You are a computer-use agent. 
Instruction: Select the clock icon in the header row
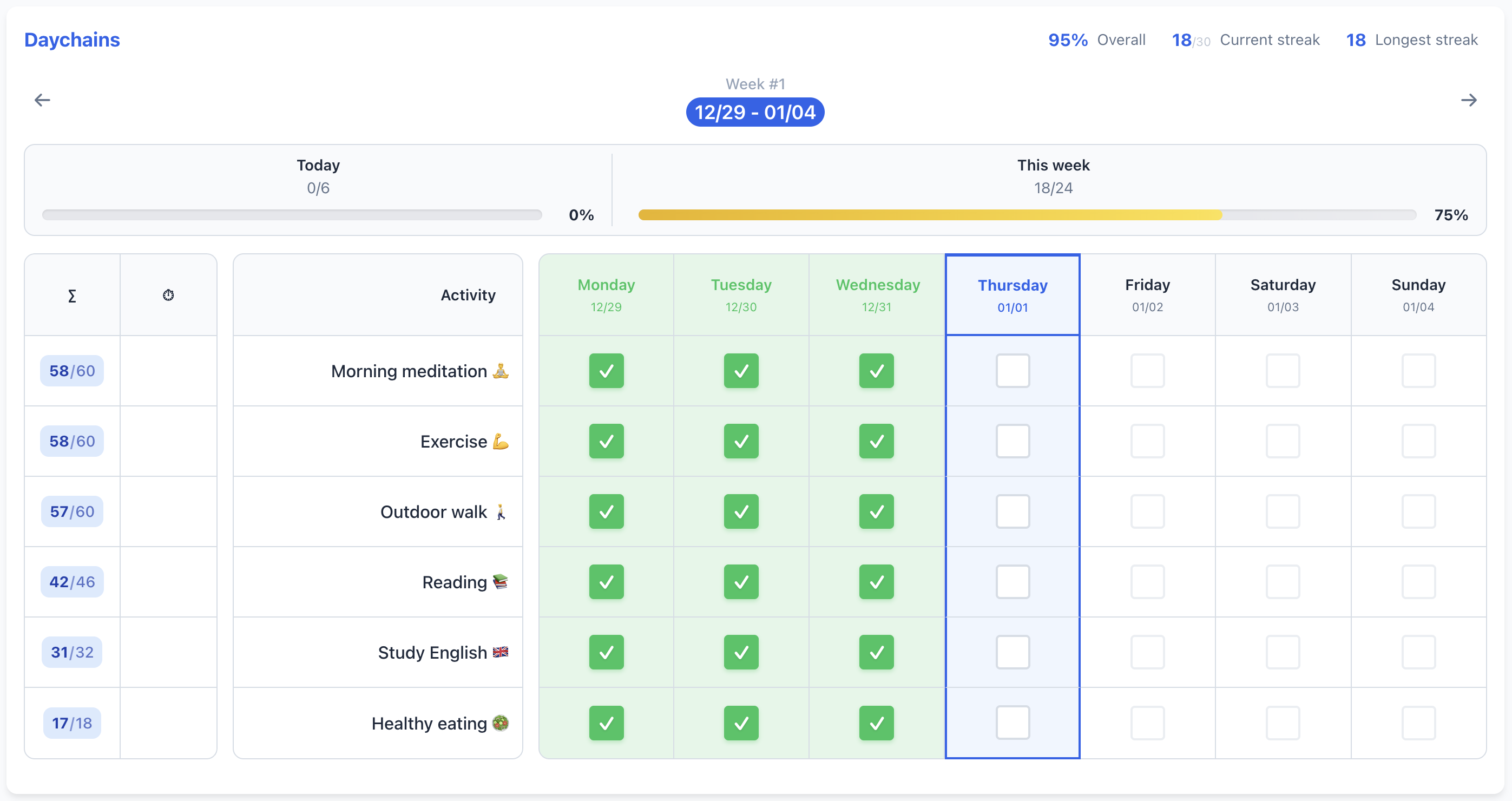click(x=169, y=295)
